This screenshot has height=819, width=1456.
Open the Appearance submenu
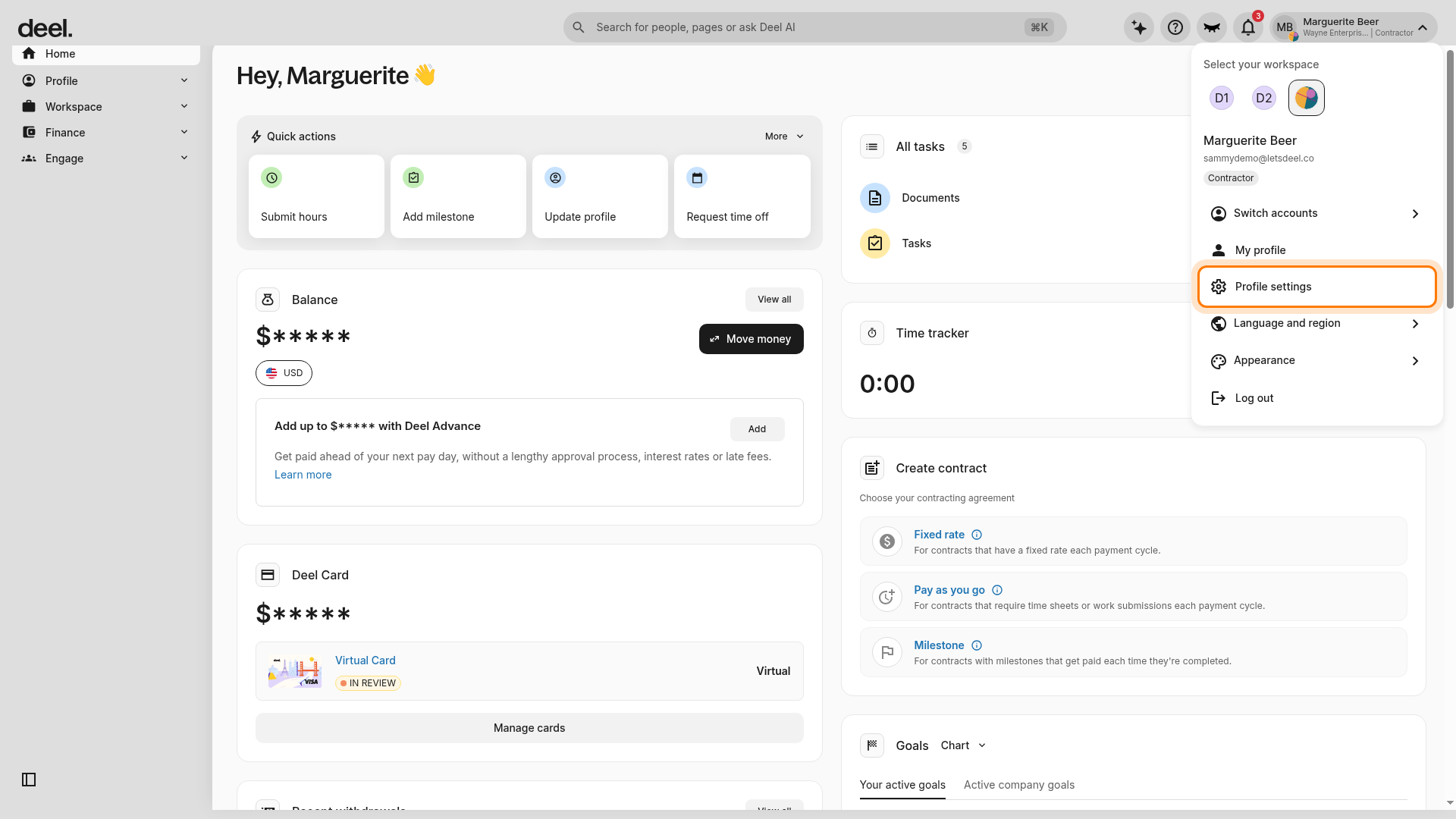pyautogui.click(x=1316, y=360)
